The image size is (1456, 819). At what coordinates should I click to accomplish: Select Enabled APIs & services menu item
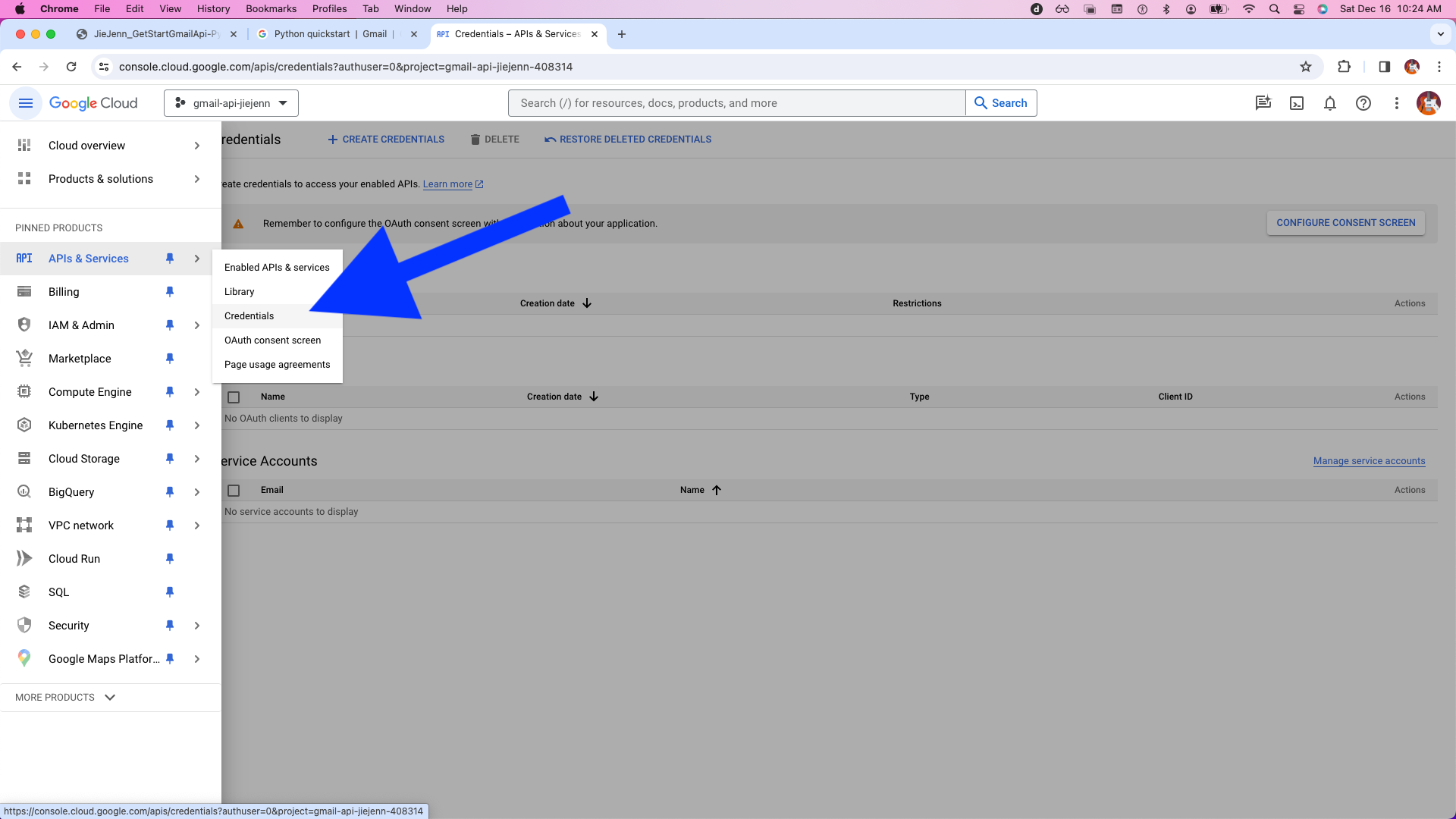tap(277, 268)
